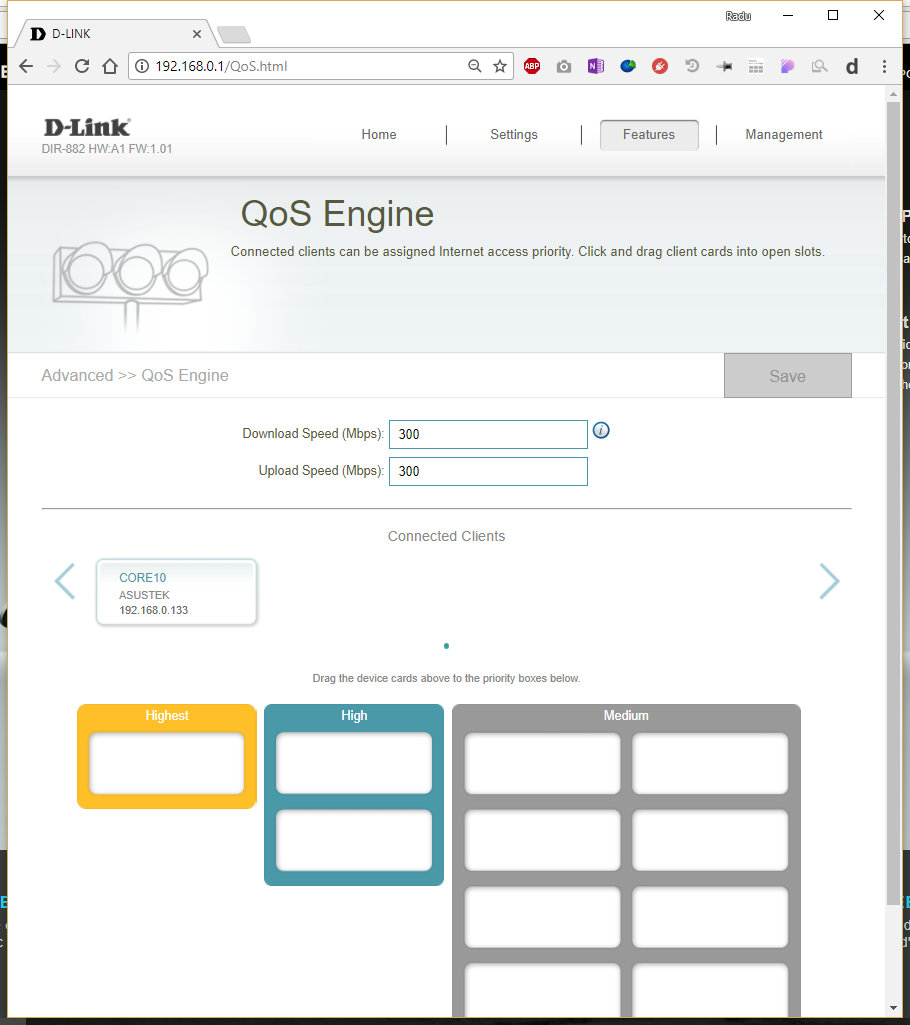Click the zoom magnifier icon in address bar
Viewport: 910px width, 1025px height.
[x=475, y=66]
